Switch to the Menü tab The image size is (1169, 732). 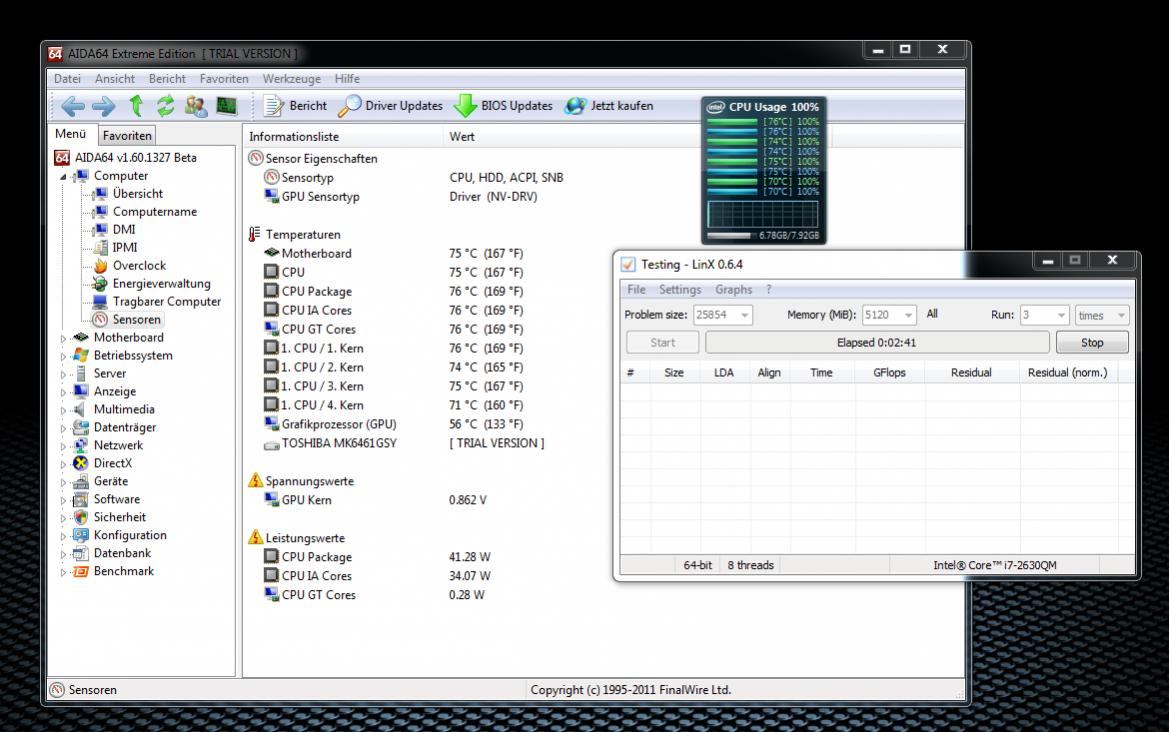(x=71, y=134)
